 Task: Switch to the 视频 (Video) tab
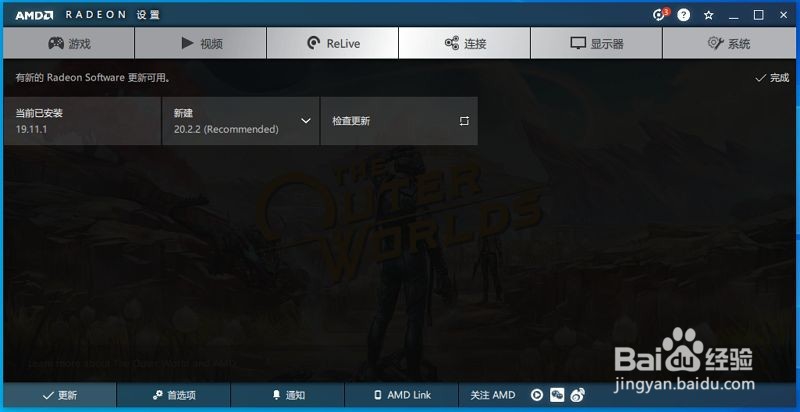click(x=201, y=43)
